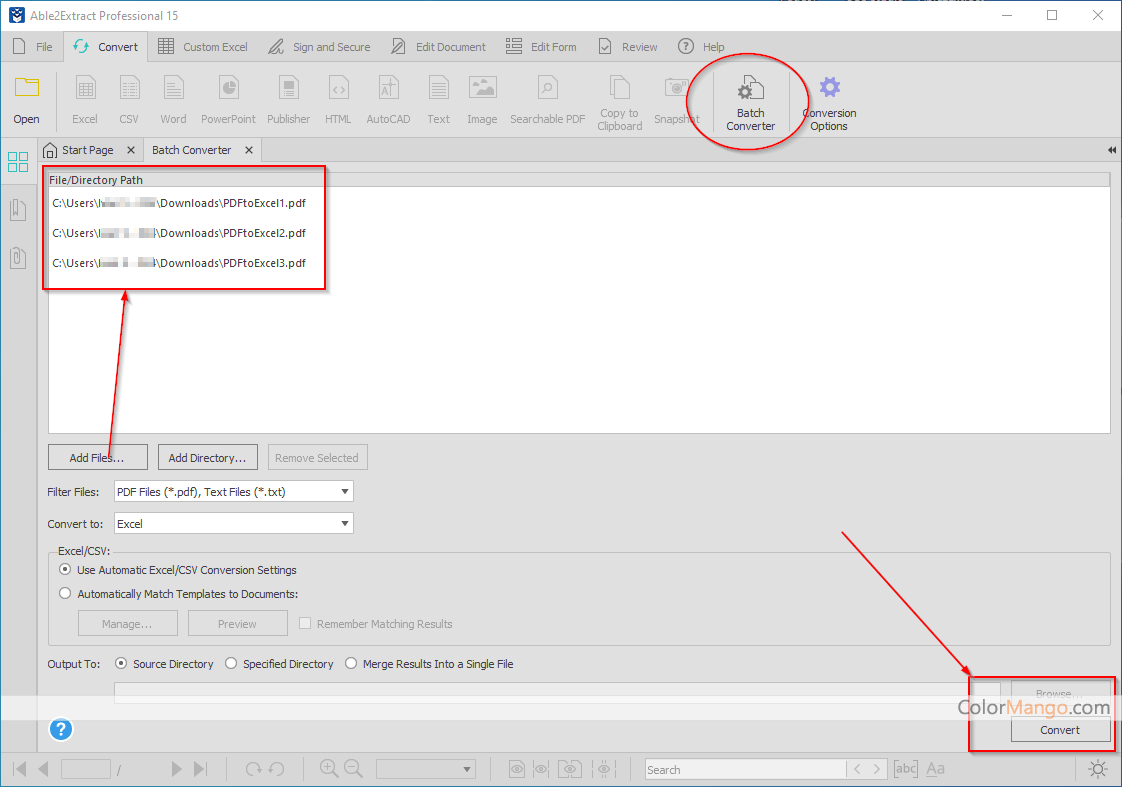Select Merge Results Into a Single File
The height and width of the screenshot is (787, 1122).
click(x=351, y=664)
